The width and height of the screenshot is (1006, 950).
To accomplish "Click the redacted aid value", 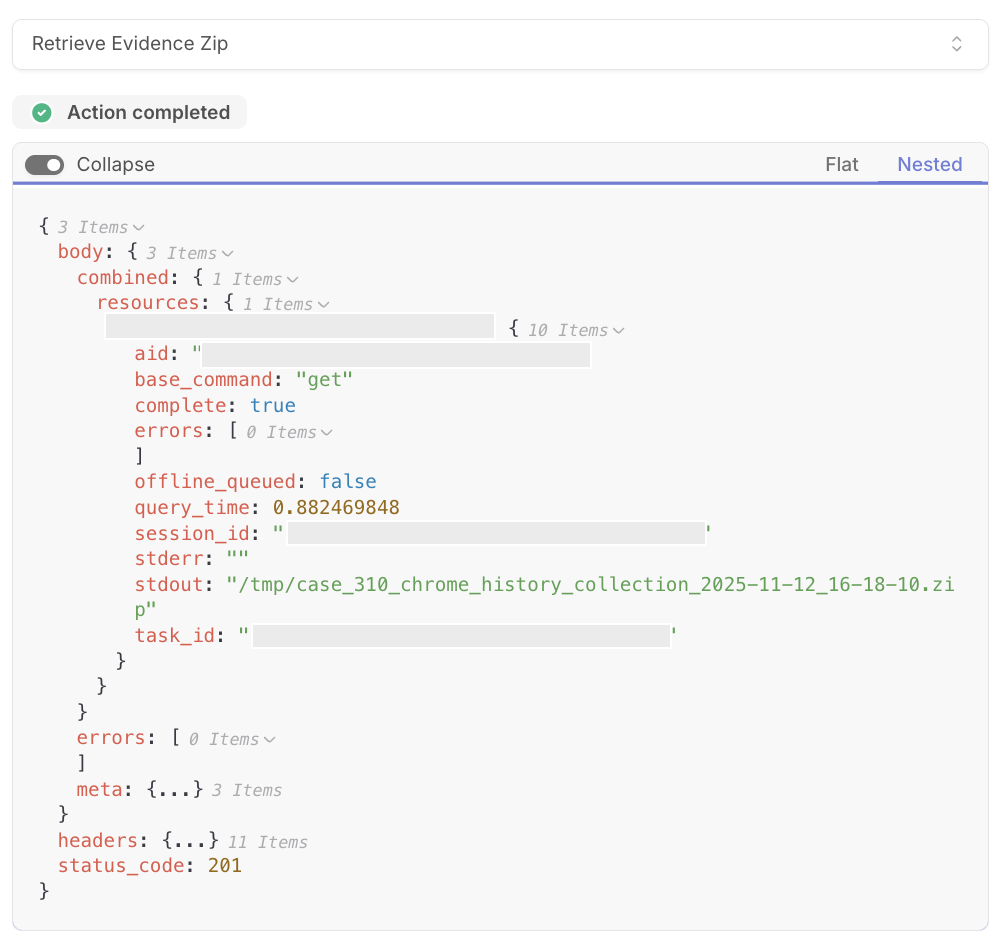I will pos(395,355).
